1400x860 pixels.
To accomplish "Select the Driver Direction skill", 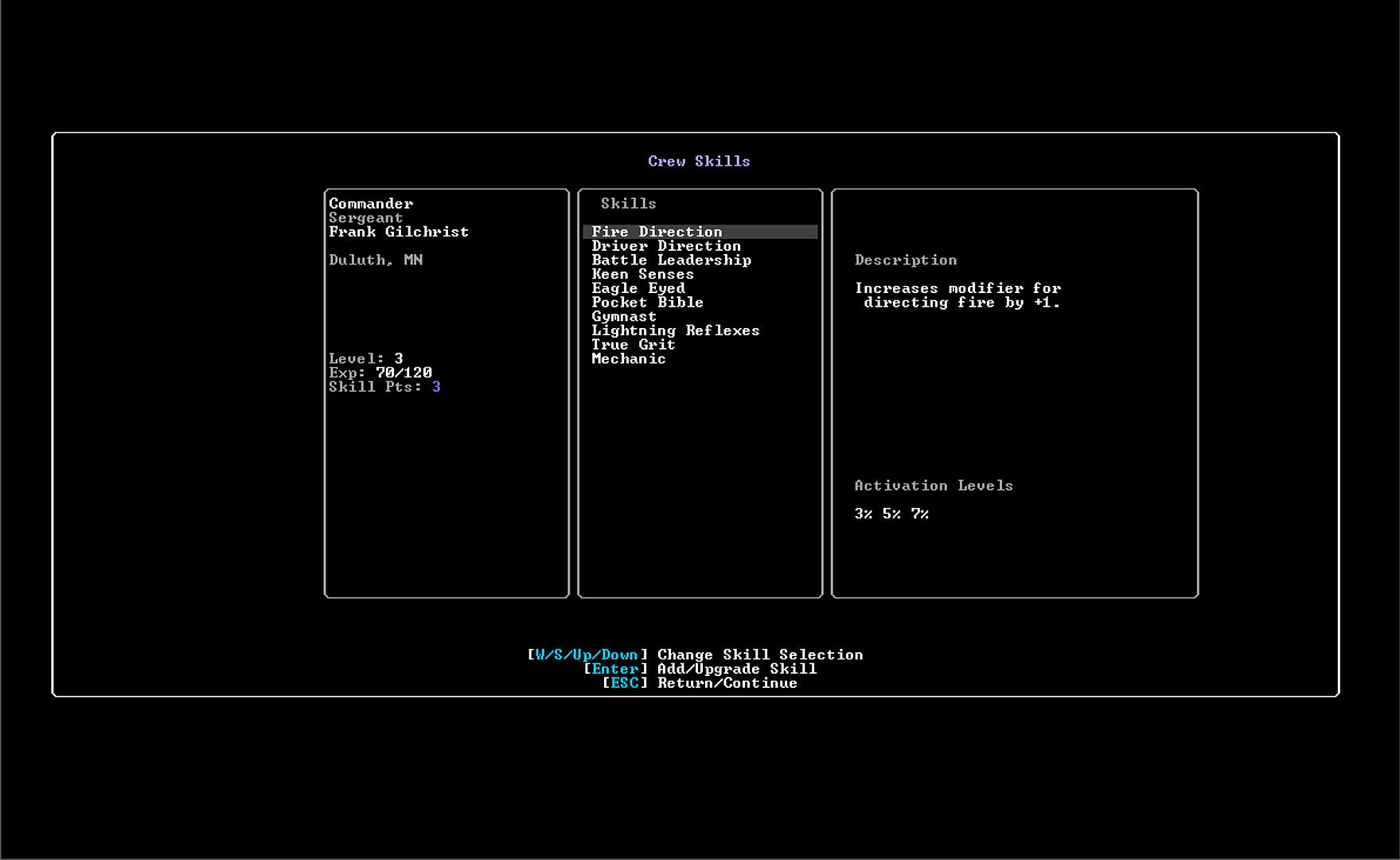I will coord(666,246).
